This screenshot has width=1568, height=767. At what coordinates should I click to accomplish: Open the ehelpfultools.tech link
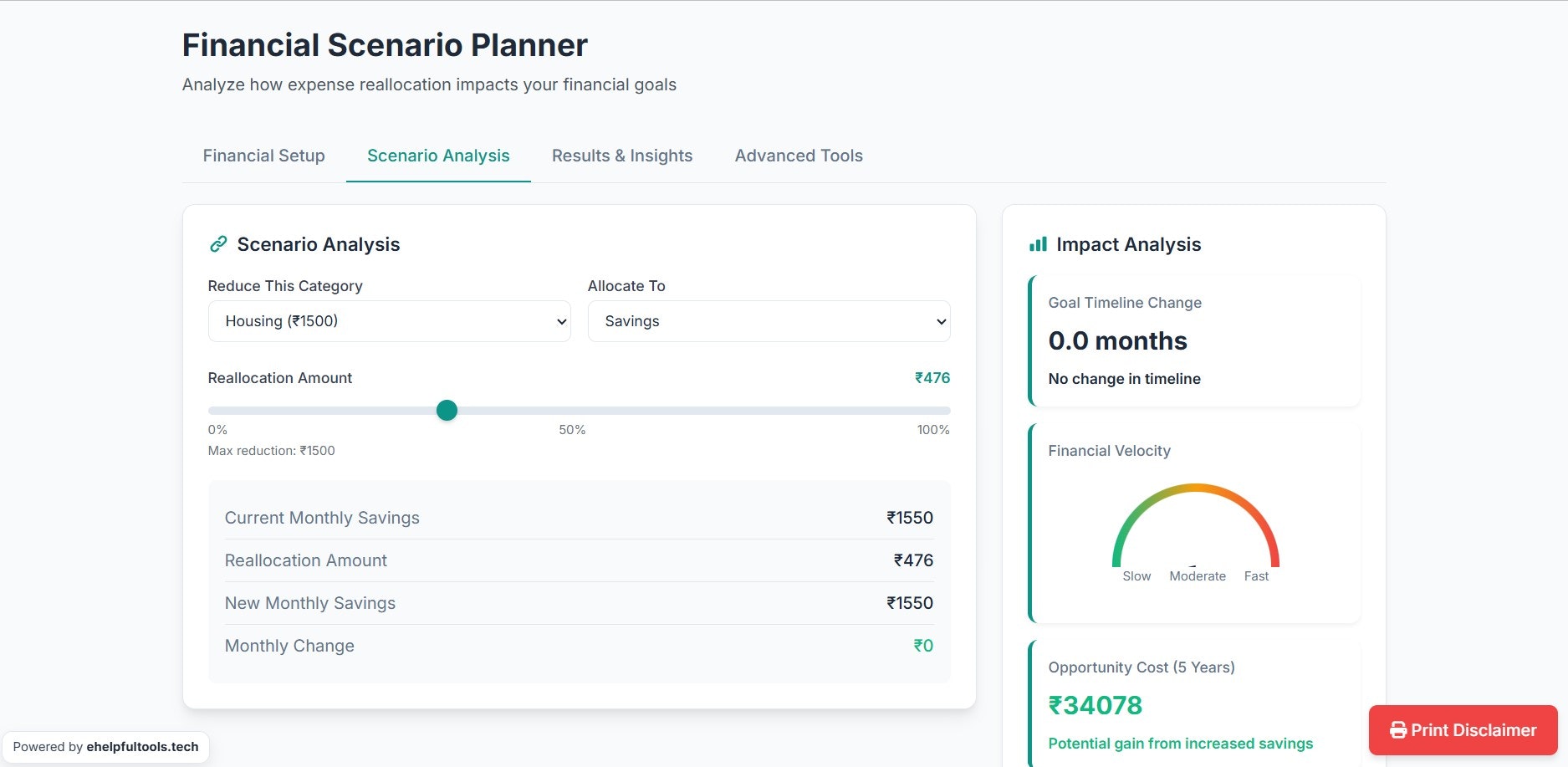(142, 747)
